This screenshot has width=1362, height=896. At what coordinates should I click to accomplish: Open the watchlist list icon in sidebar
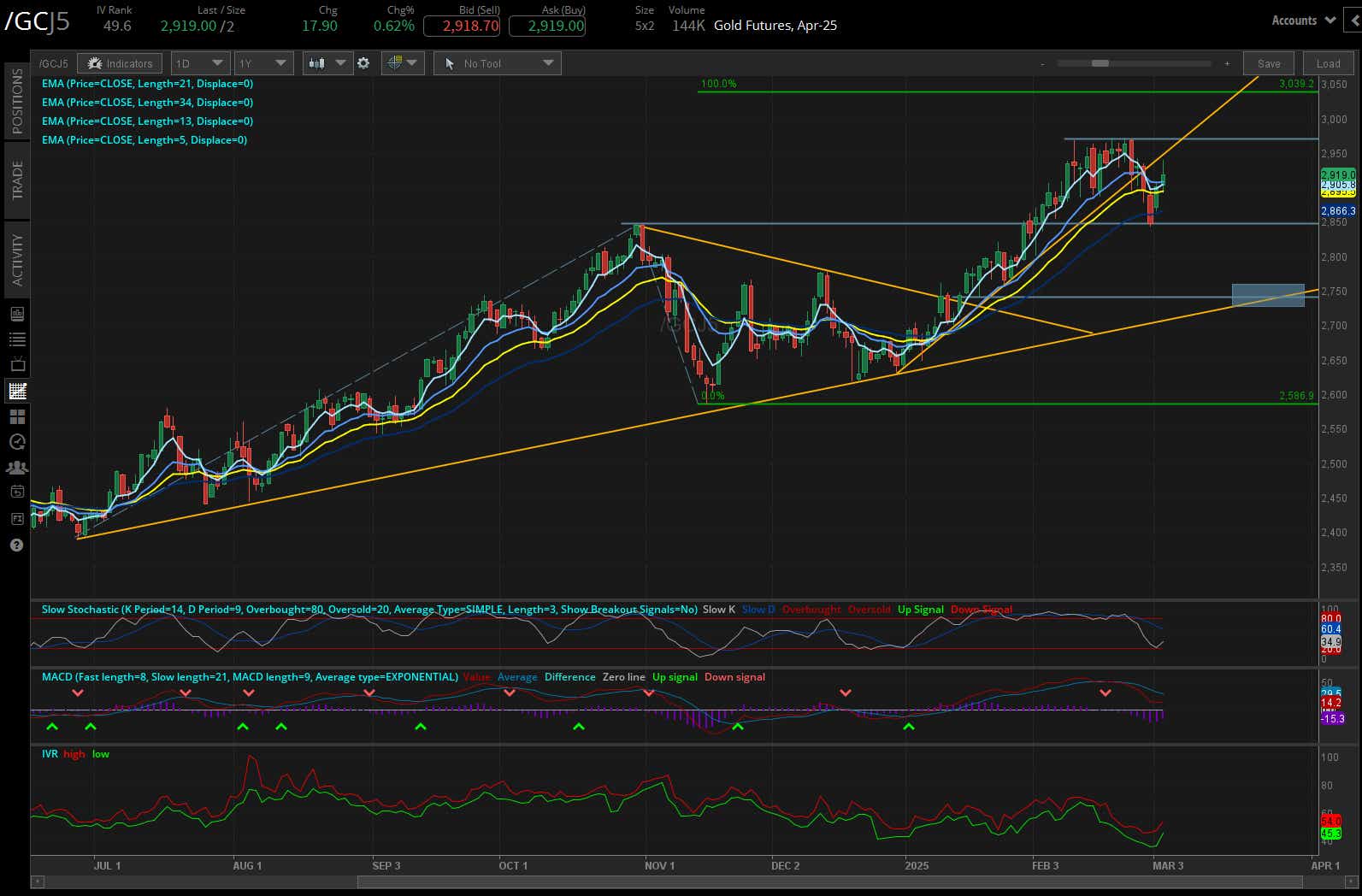(x=17, y=339)
